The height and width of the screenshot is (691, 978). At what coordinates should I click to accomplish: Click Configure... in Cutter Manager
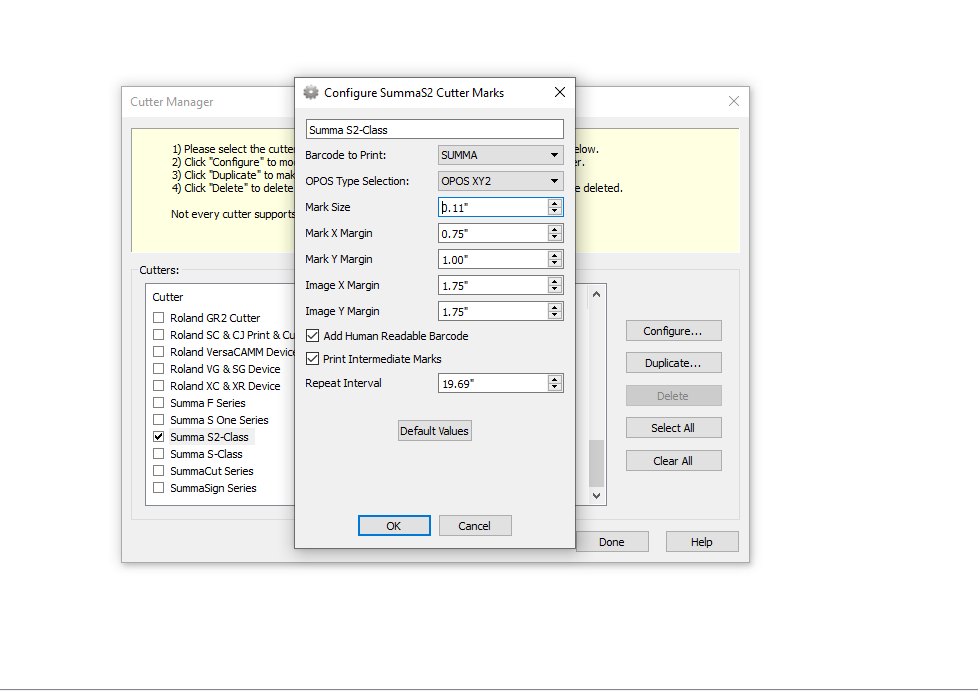pyautogui.click(x=674, y=331)
